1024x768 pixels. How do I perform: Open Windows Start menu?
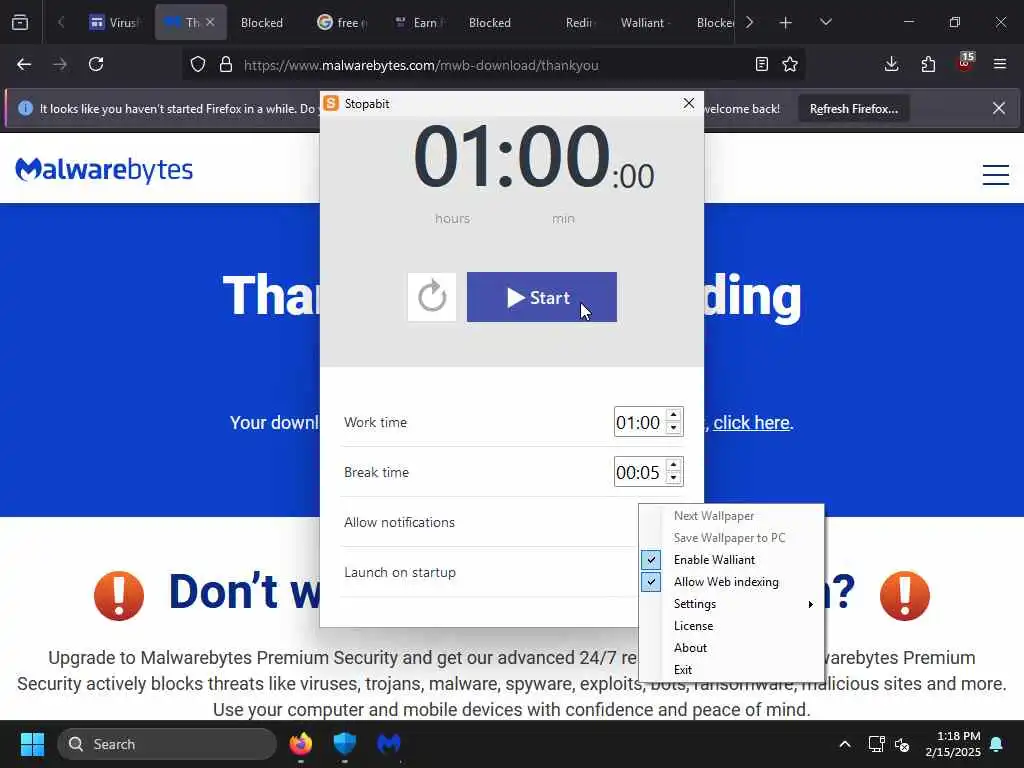pyautogui.click(x=32, y=744)
